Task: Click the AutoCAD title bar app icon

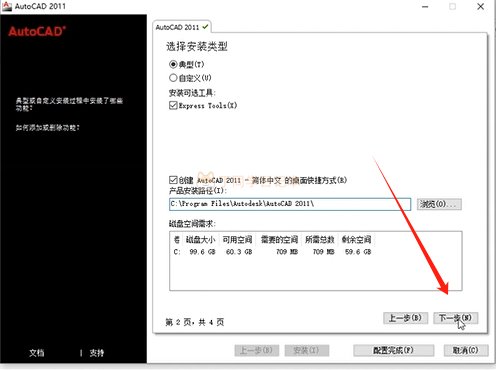Action: (x=7, y=6)
